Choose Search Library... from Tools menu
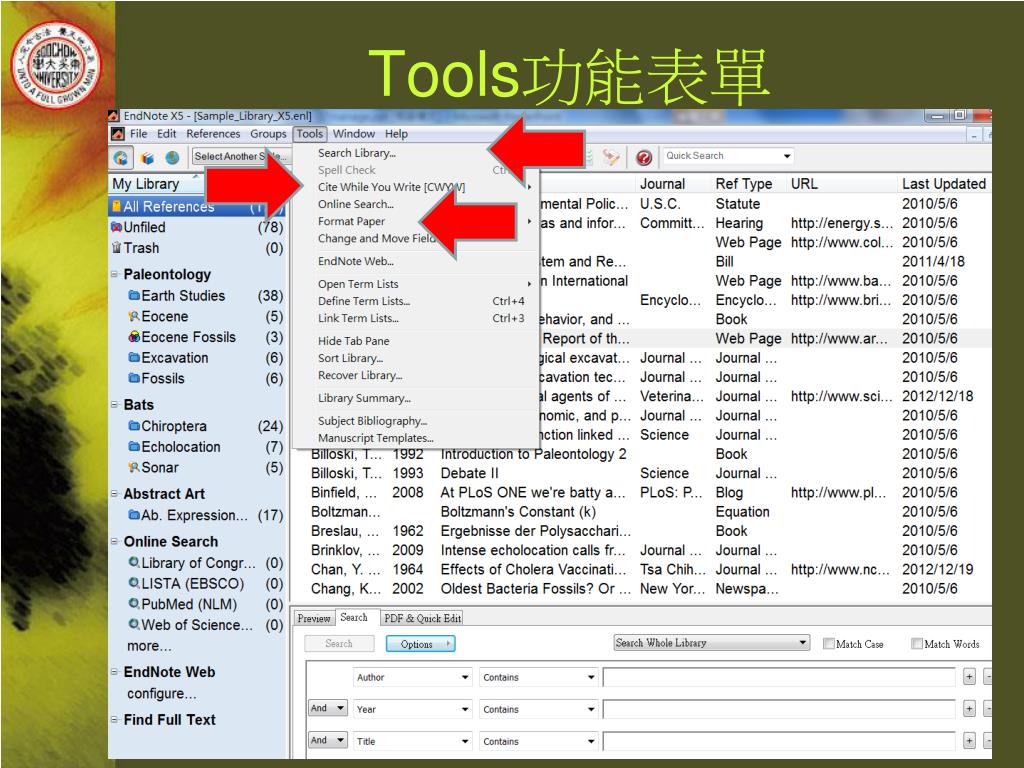Viewport: 1024px width, 768px height. click(357, 153)
